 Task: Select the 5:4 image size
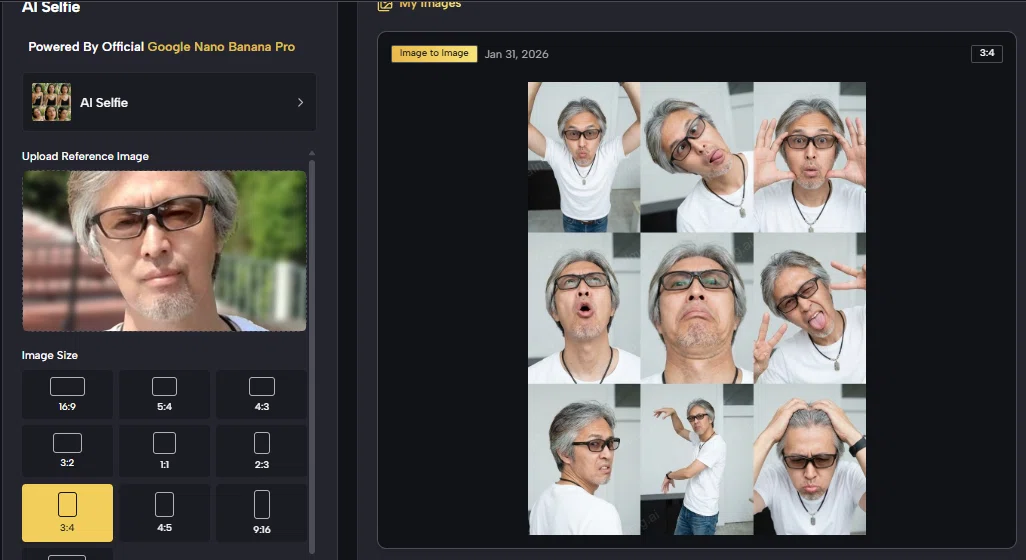[x=164, y=394]
